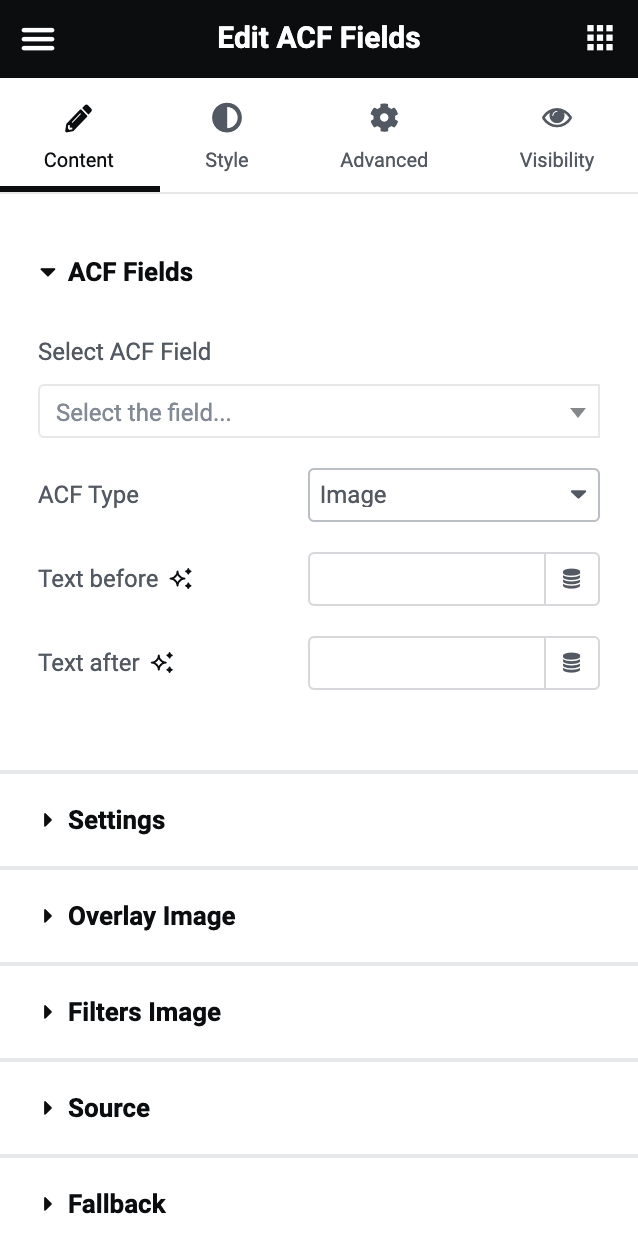Open dynamic tags for Text before field
The height and width of the screenshot is (1252, 638).
pyautogui.click(x=572, y=578)
